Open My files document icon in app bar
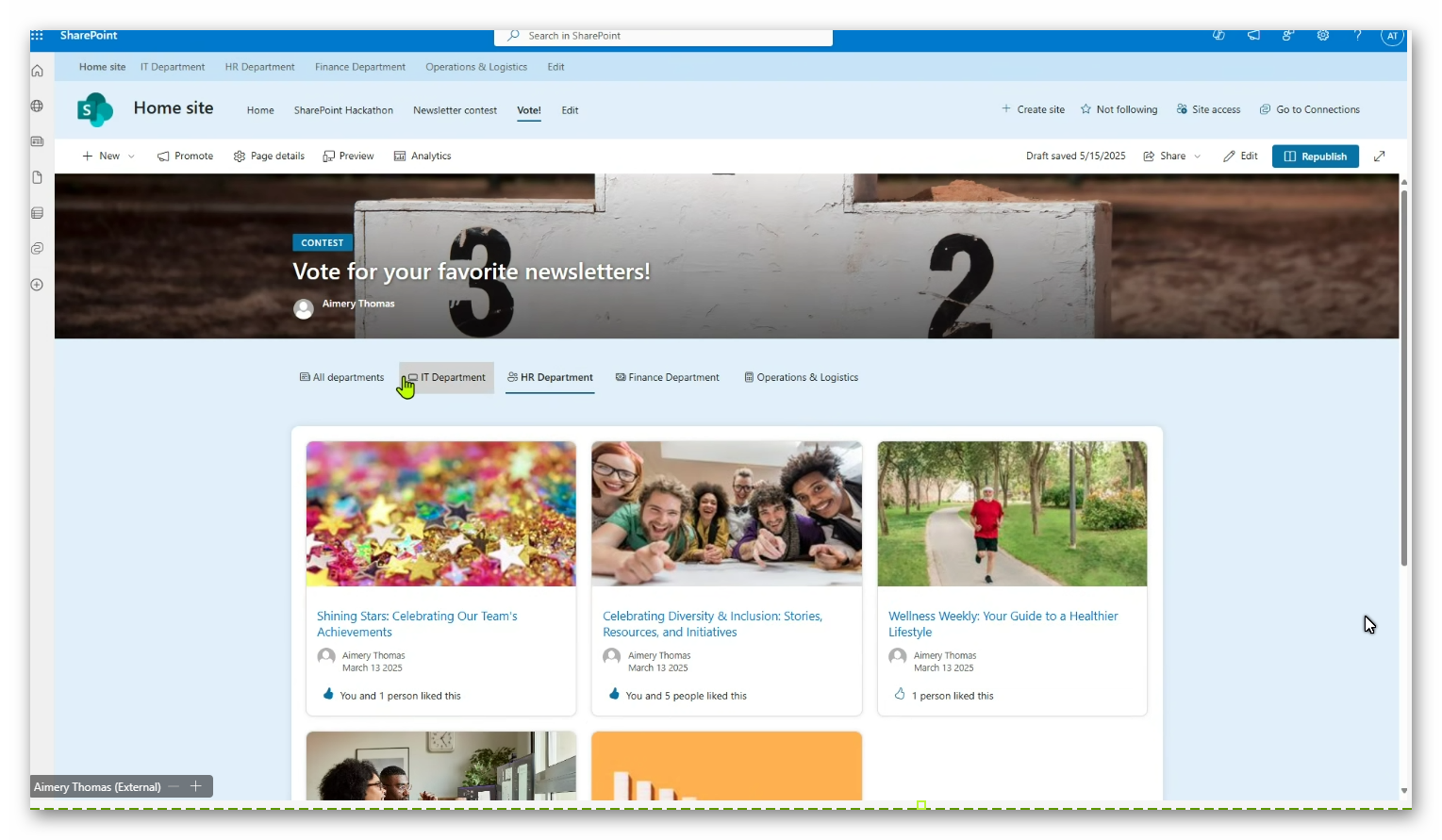Viewport: 1442px width, 840px height. click(x=37, y=177)
